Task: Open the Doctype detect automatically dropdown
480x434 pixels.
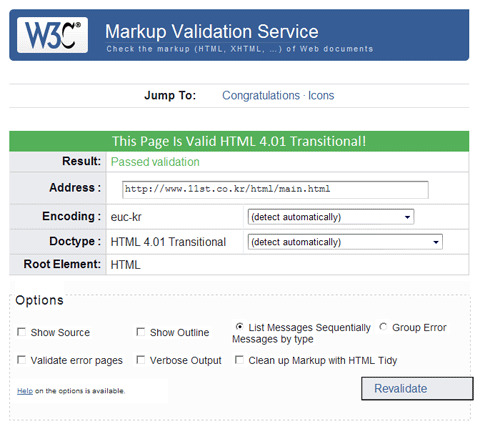Action: tap(345, 242)
